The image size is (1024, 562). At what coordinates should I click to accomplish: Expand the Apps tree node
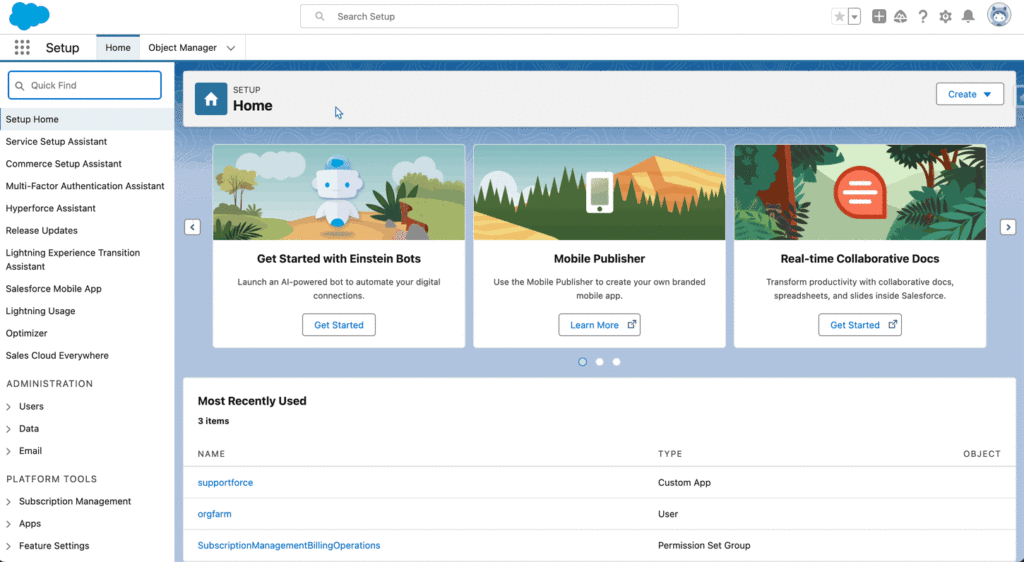[x=8, y=523]
